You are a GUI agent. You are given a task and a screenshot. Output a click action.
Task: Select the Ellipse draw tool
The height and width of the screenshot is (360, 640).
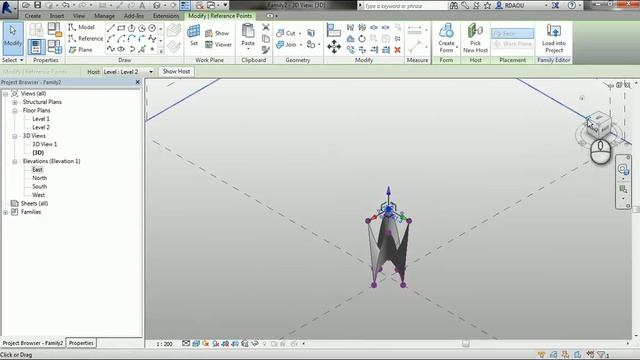click(121, 49)
